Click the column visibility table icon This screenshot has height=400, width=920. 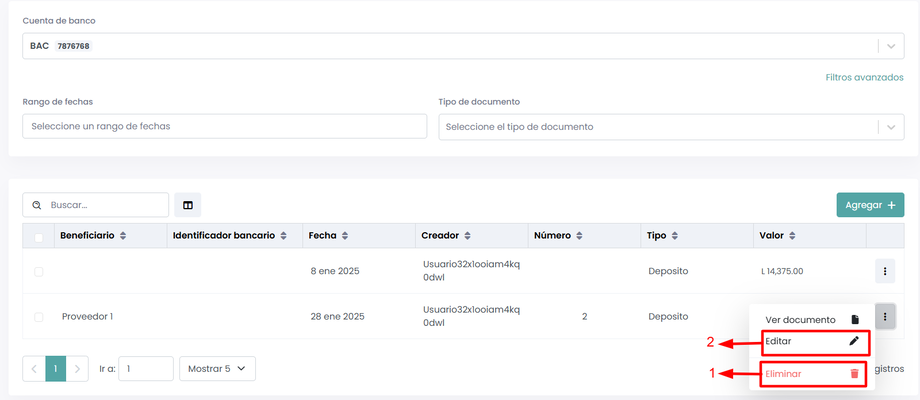187,205
